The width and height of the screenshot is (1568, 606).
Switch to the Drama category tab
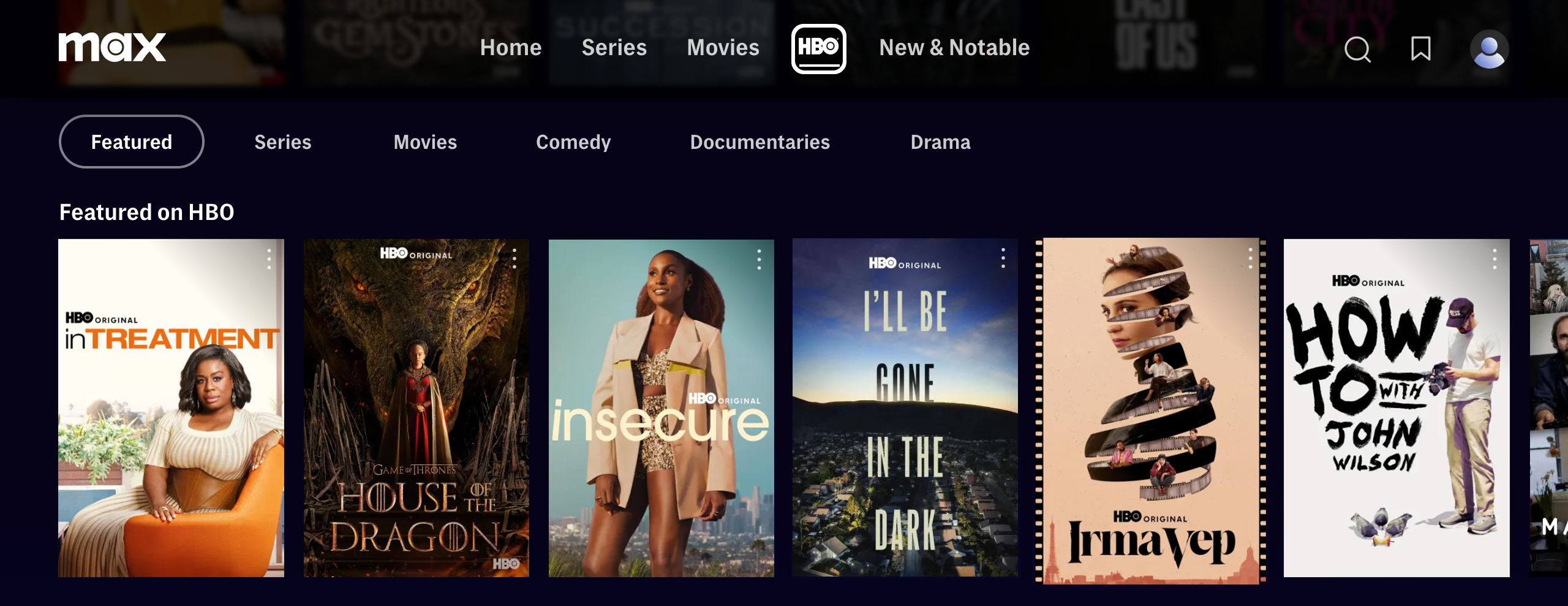pyautogui.click(x=940, y=142)
